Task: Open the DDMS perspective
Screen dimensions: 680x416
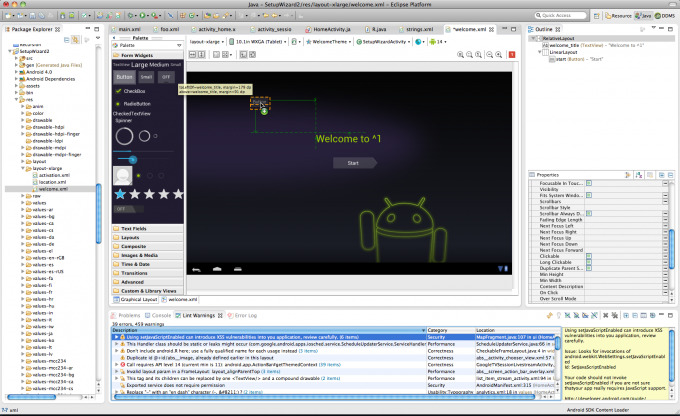Action: [663, 17]
